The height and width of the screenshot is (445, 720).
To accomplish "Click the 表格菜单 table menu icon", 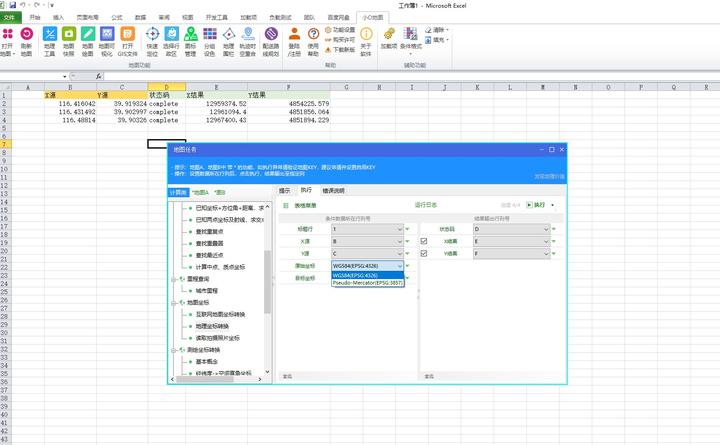I will pos(286,205).
